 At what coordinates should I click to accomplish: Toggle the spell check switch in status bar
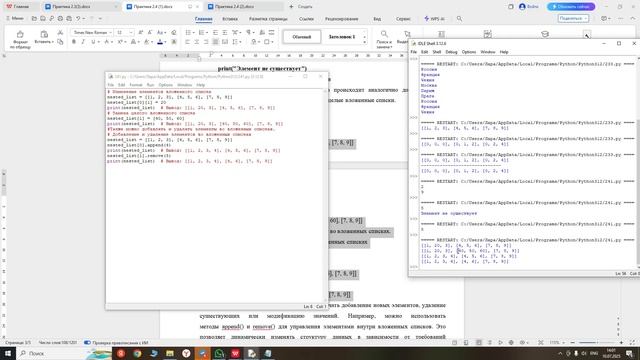tap(87, 343)
